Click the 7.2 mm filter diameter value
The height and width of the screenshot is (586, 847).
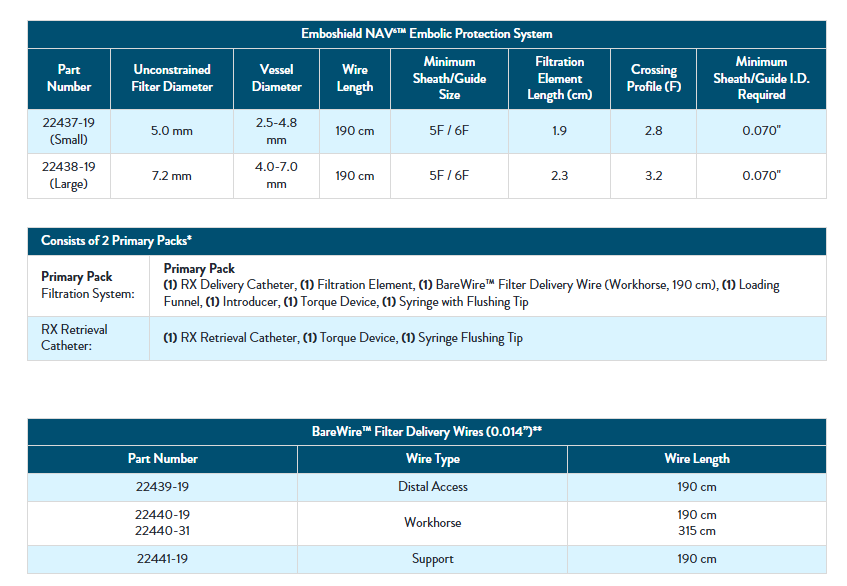click(x=173, y=176)
